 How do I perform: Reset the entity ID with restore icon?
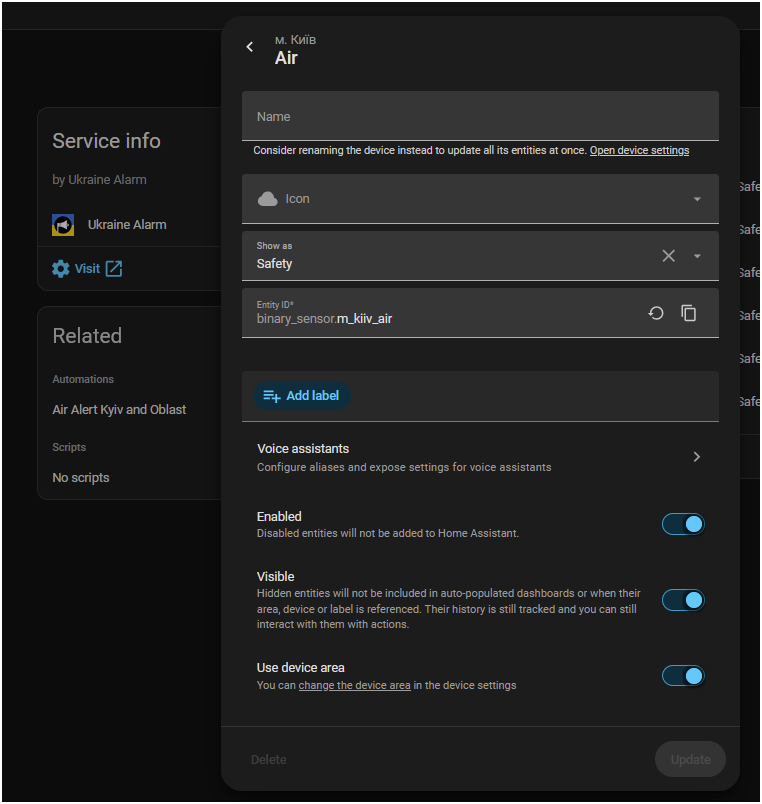(656, 313)
